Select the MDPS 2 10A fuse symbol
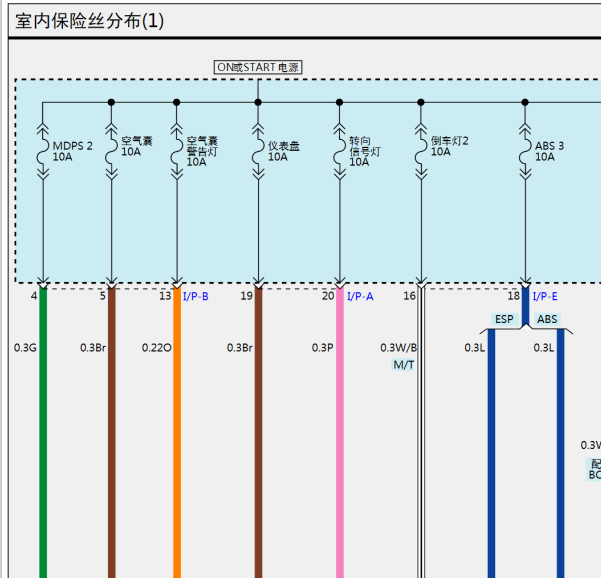This screenshot has width=601, height=578. coord(43,151)
